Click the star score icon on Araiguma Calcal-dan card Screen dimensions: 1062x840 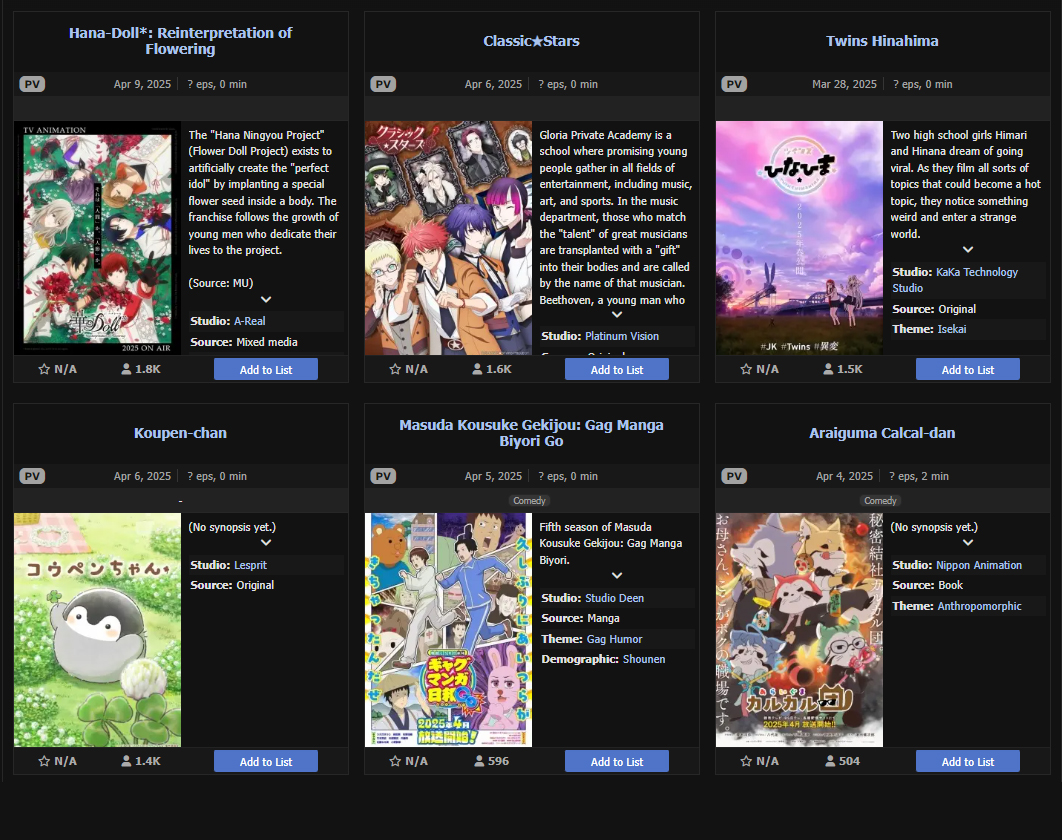pos(746,761)
